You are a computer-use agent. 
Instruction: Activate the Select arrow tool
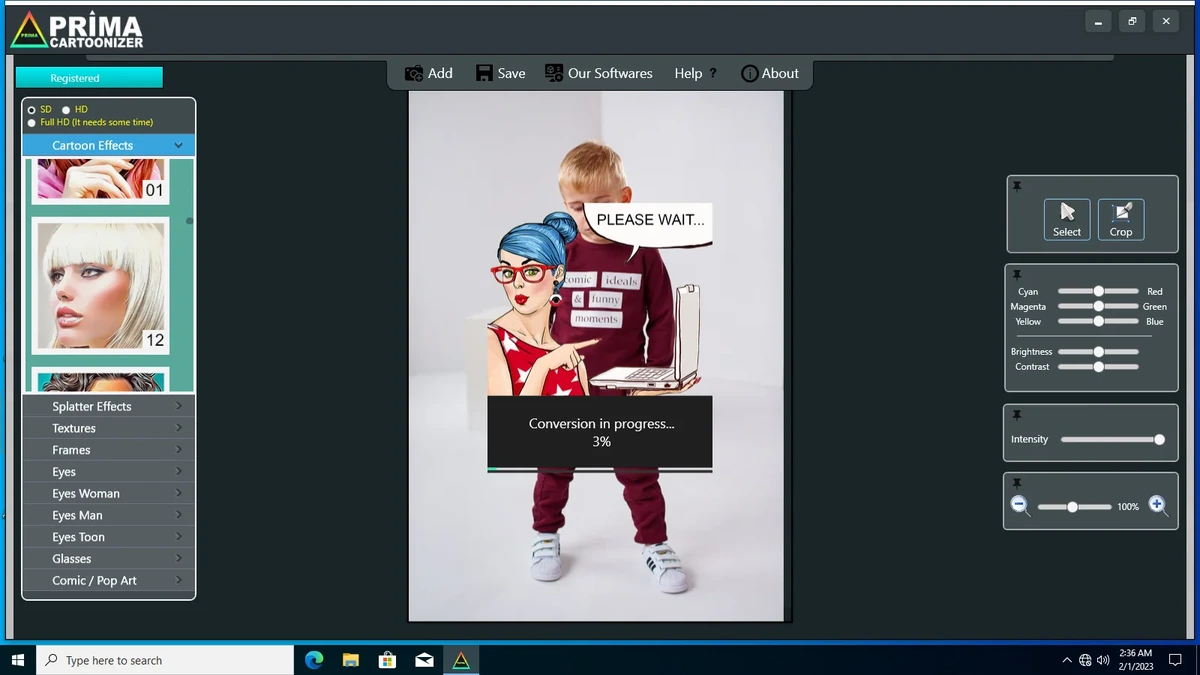[1067, 220]
